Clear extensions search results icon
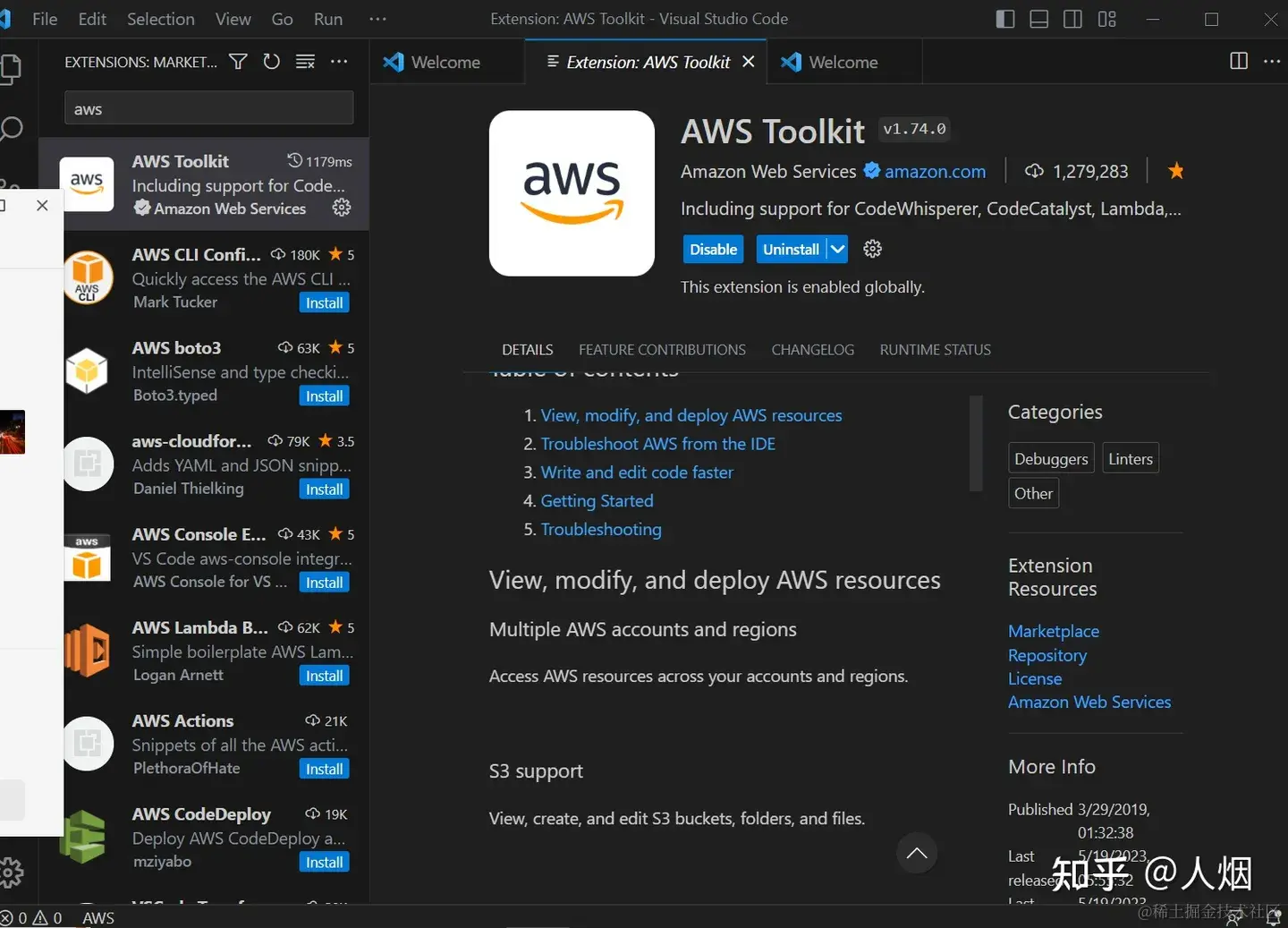This screenshot has width=1288, height=928. pos(305,62)
